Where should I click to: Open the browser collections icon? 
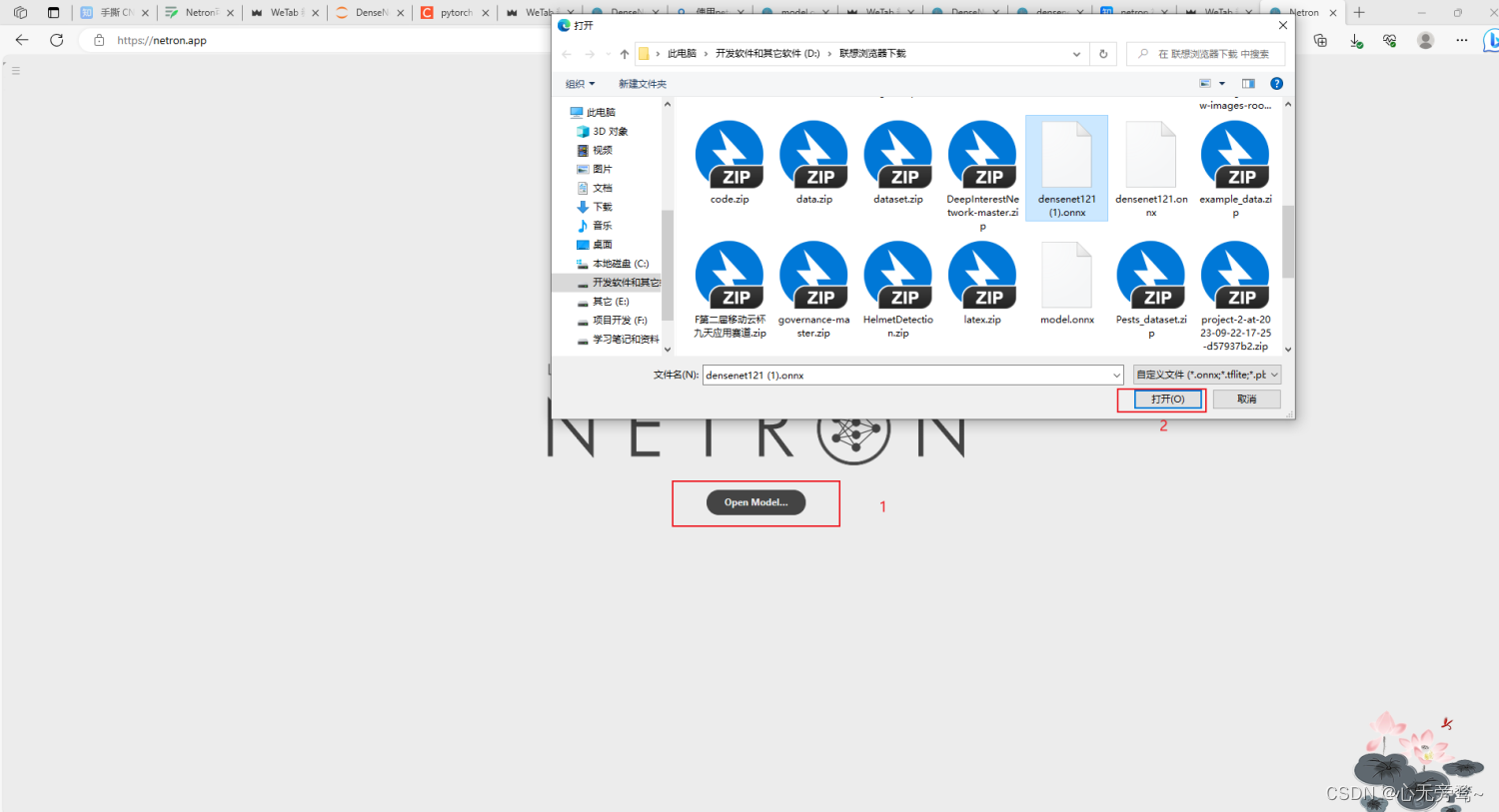click(x=1321, y=40)
